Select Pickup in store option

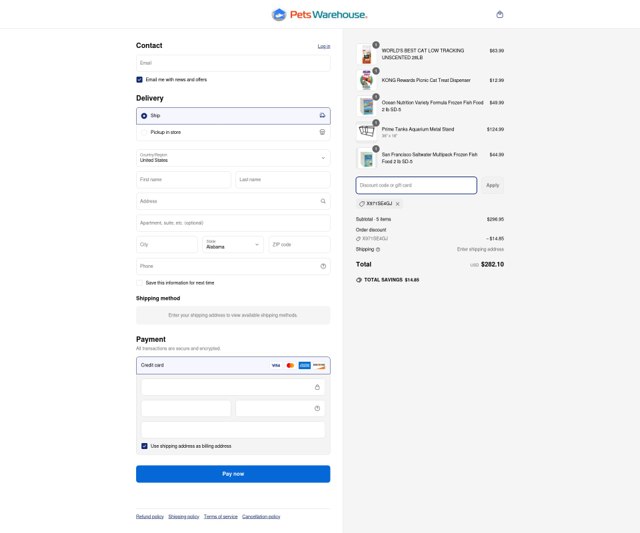233,132
